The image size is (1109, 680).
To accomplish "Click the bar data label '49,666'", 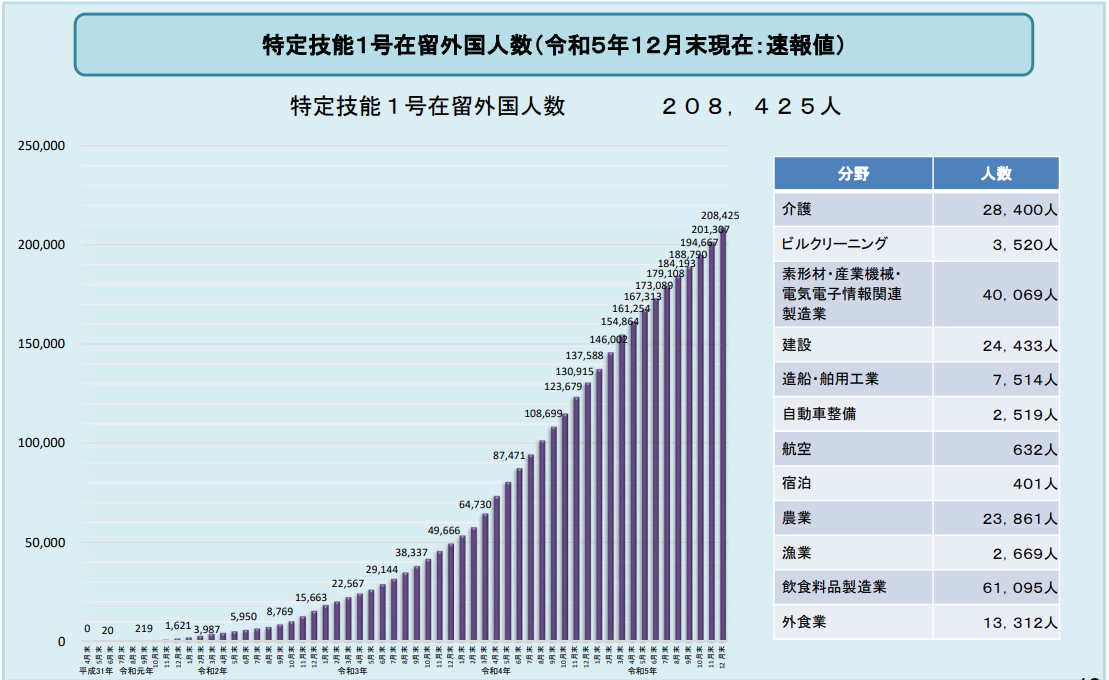I will tap(443, 531).
